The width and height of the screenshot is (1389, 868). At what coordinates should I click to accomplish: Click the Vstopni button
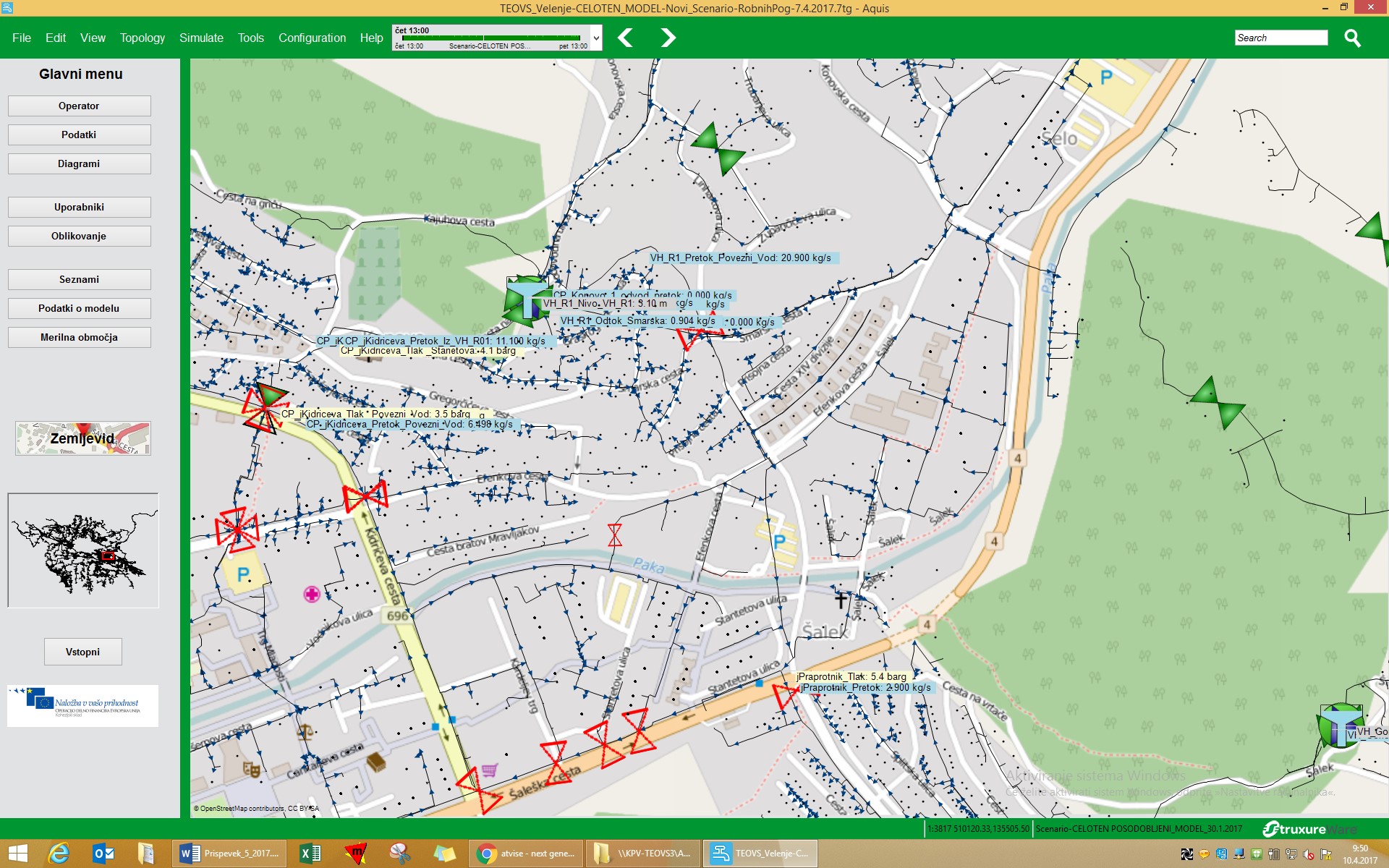pos(82,652)
